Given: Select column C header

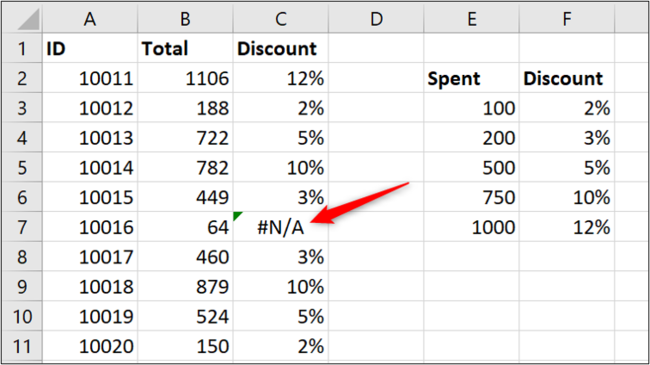Looking at the screenshot, I should point(281,19).
